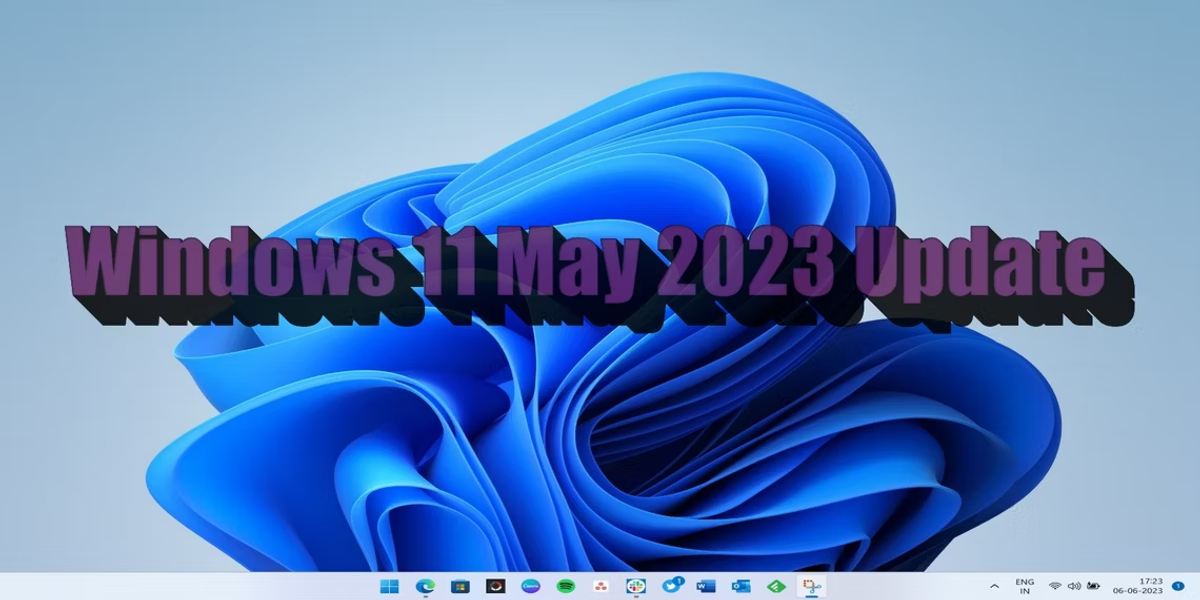Open the Canva app
This screenshot has width=1200, height=600.
pyautogui.click(x=530, y=586)
